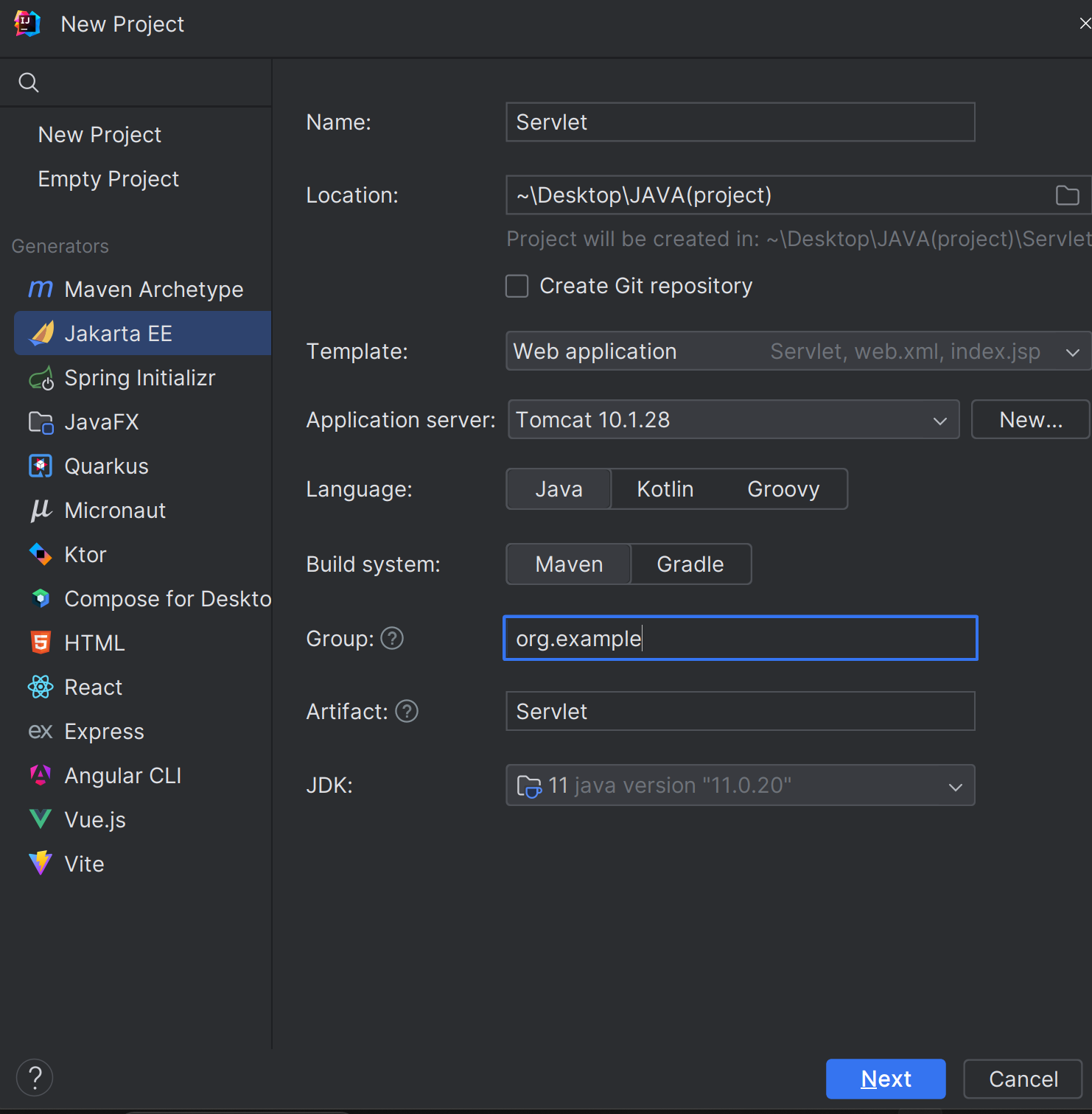Viewport: 1092px width, 1114px height.
Task: Click the Next button
Action: pyautogui.click(x=886, y=1079)
